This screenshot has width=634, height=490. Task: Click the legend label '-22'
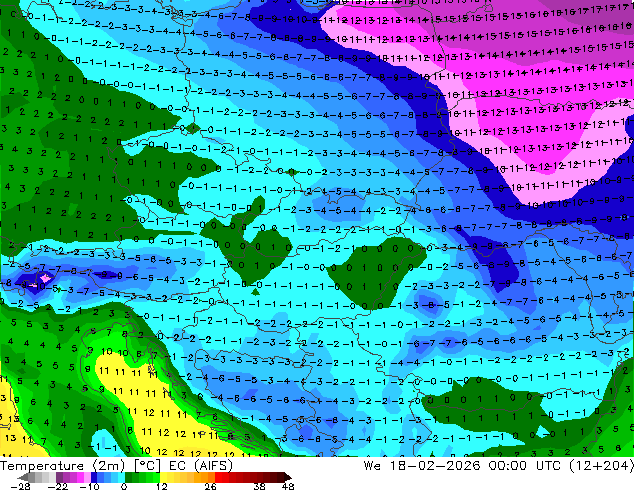pos(58,486)
